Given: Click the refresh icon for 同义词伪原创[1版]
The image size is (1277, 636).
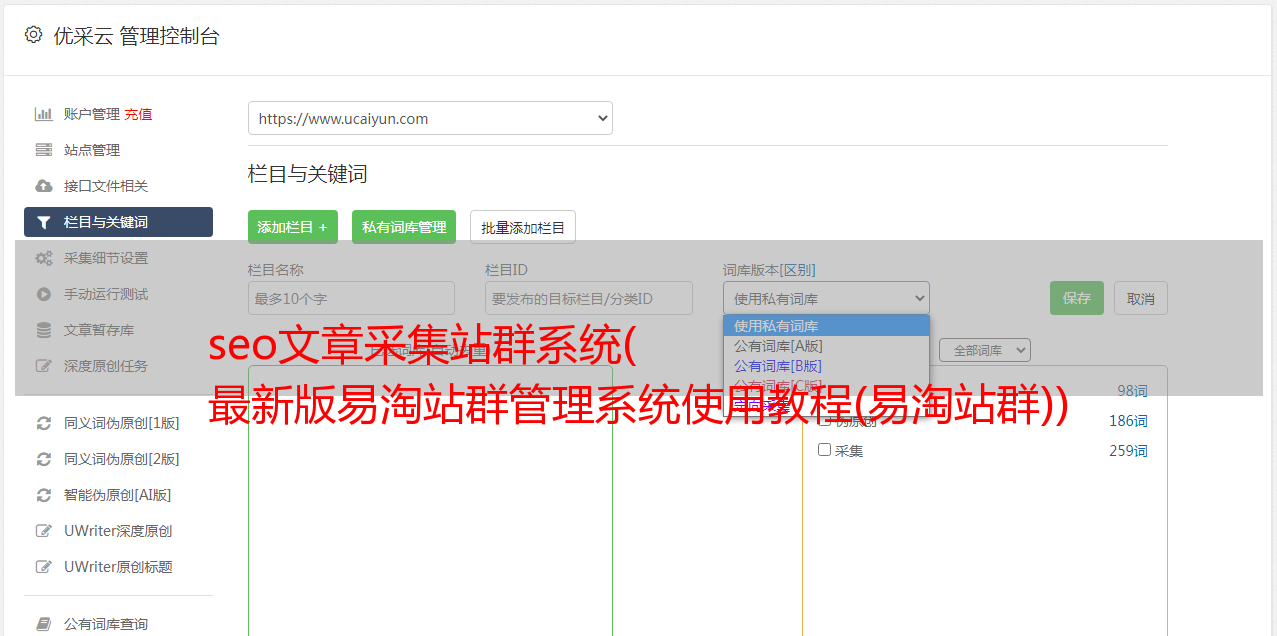Looking at the screenshot, I should coord(44,423).
